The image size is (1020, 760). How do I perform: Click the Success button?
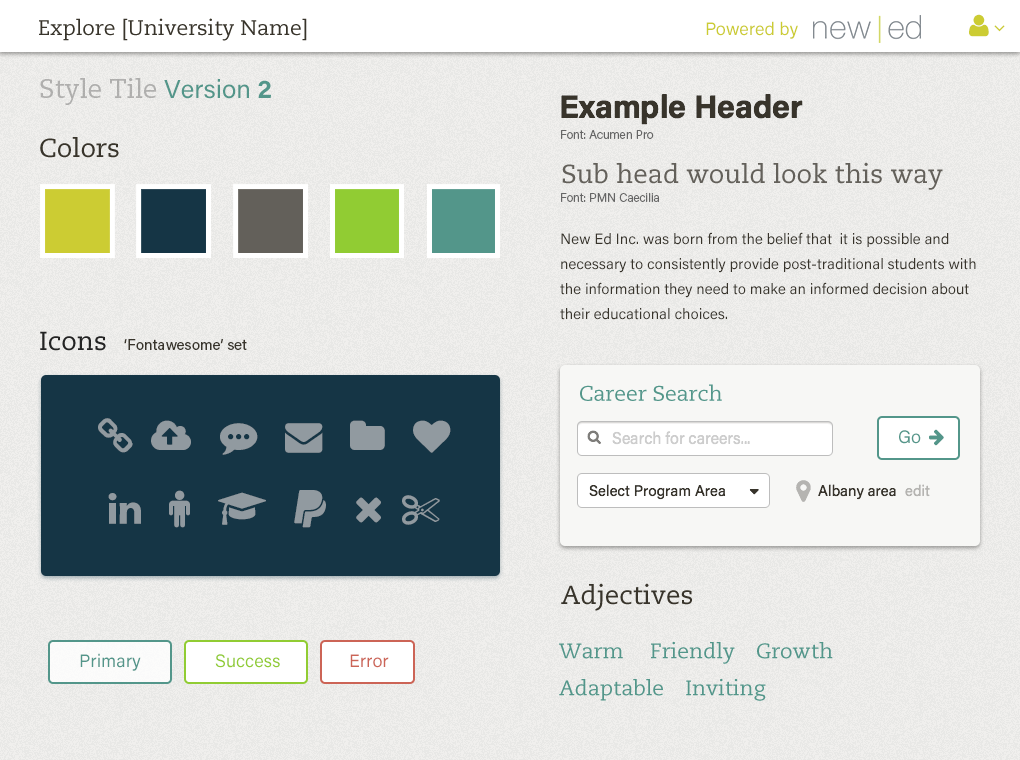246,662
